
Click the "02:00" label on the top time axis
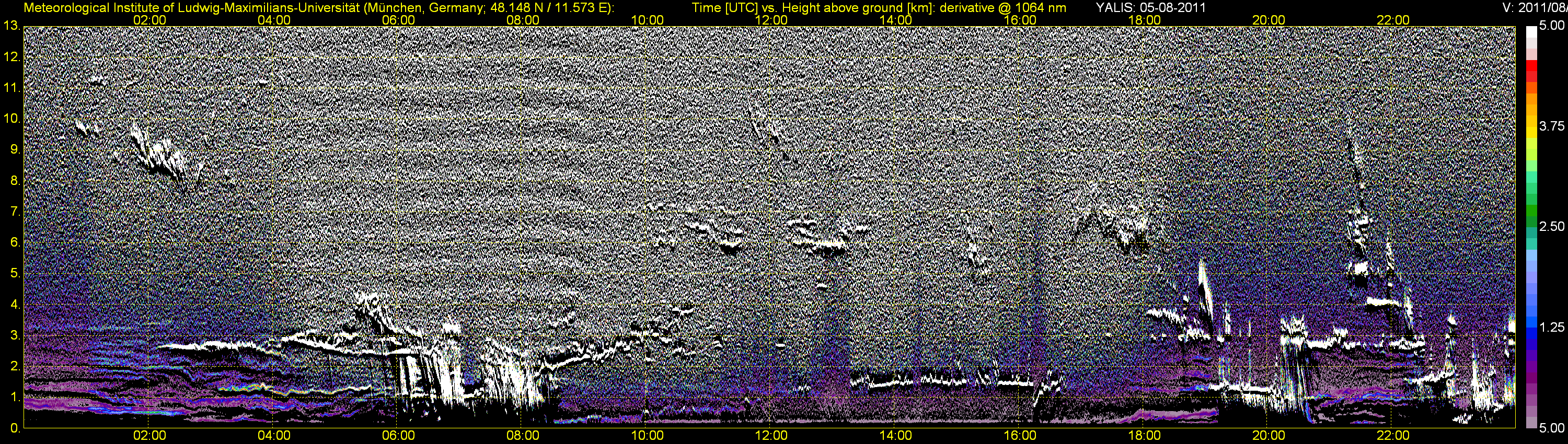(x=149, y=20)
